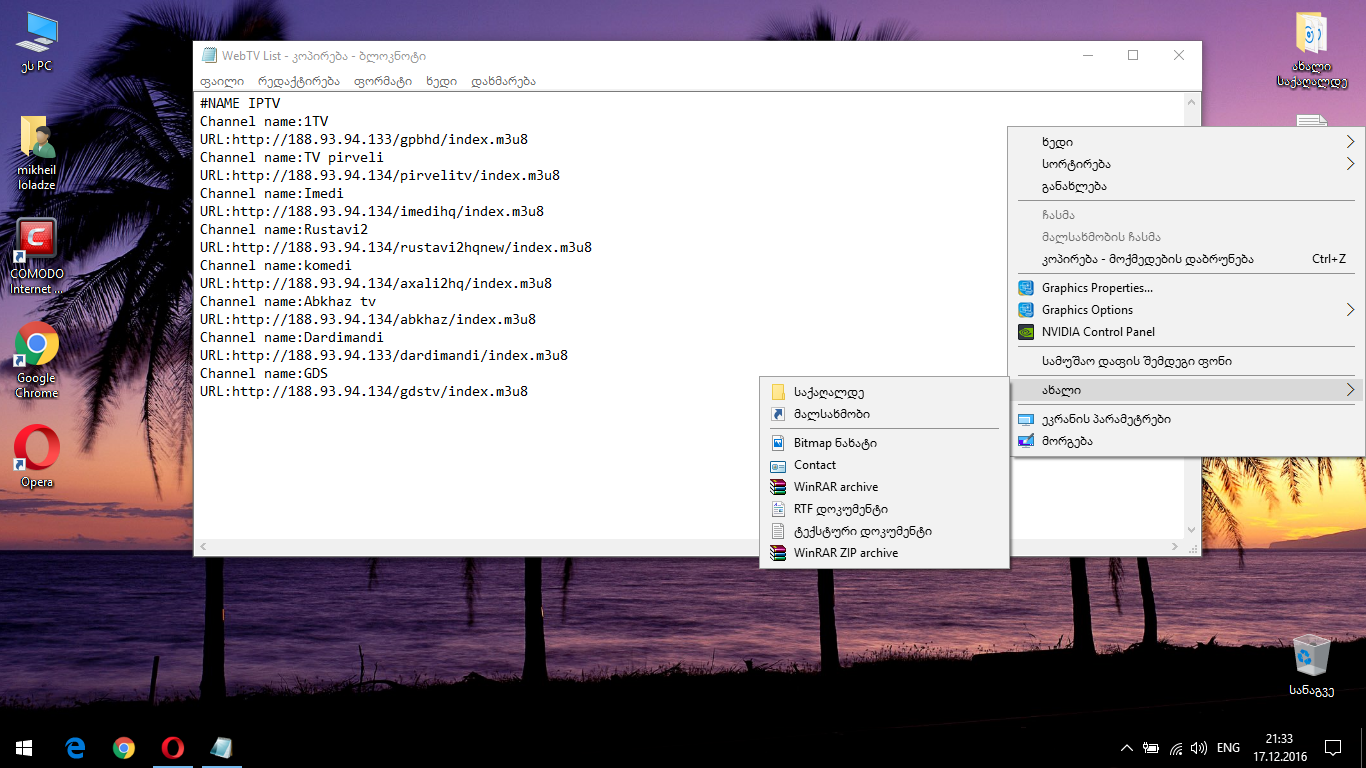Open the რედაქტირება menu in Notepad
Viewport: 1366px width, 768px height.
tap(298, 81)
